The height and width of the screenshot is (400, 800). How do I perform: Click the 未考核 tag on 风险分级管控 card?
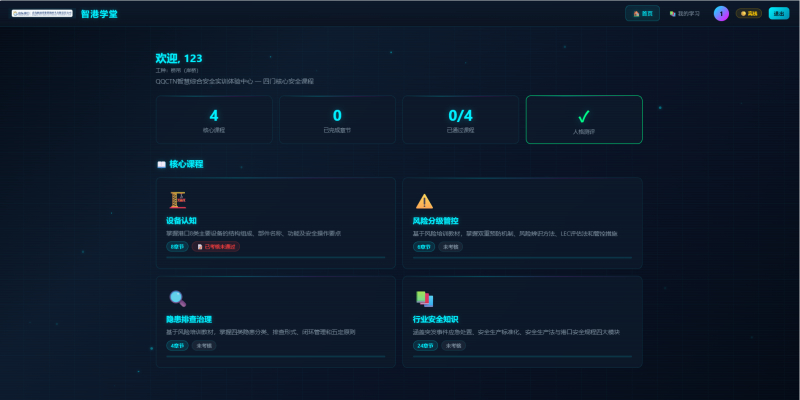click(451, 247)
